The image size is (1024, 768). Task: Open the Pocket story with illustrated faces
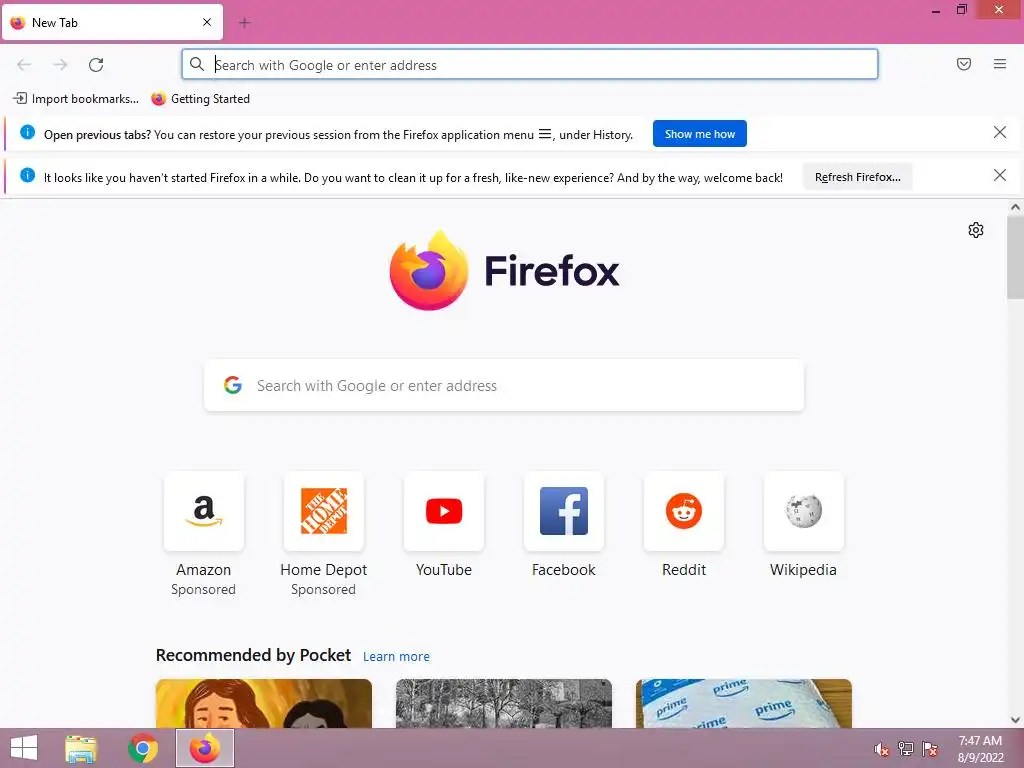[264, 703]
